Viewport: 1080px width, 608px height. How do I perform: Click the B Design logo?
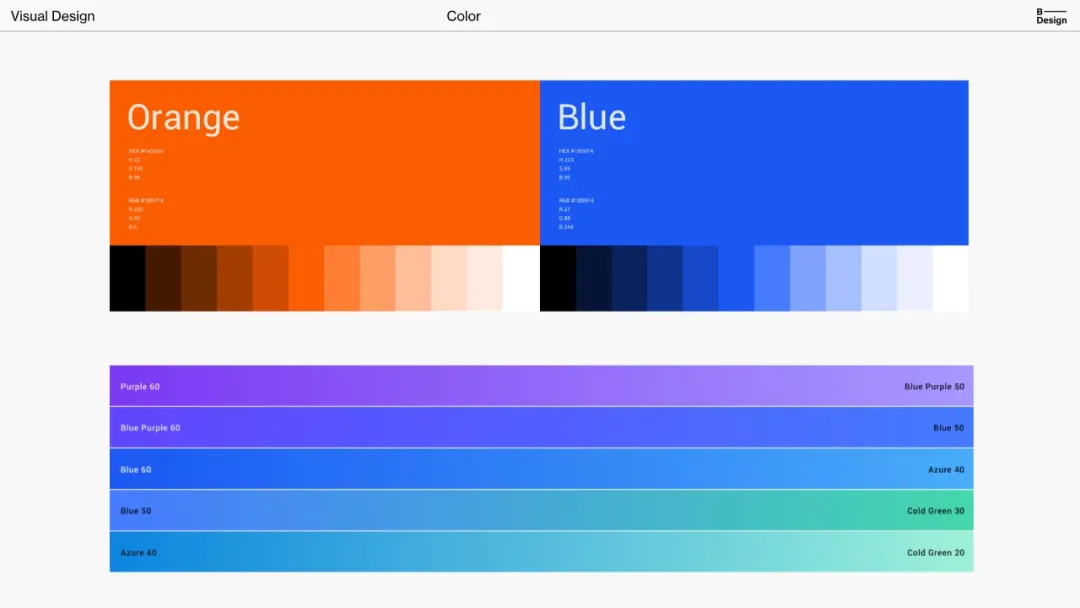1051,16
